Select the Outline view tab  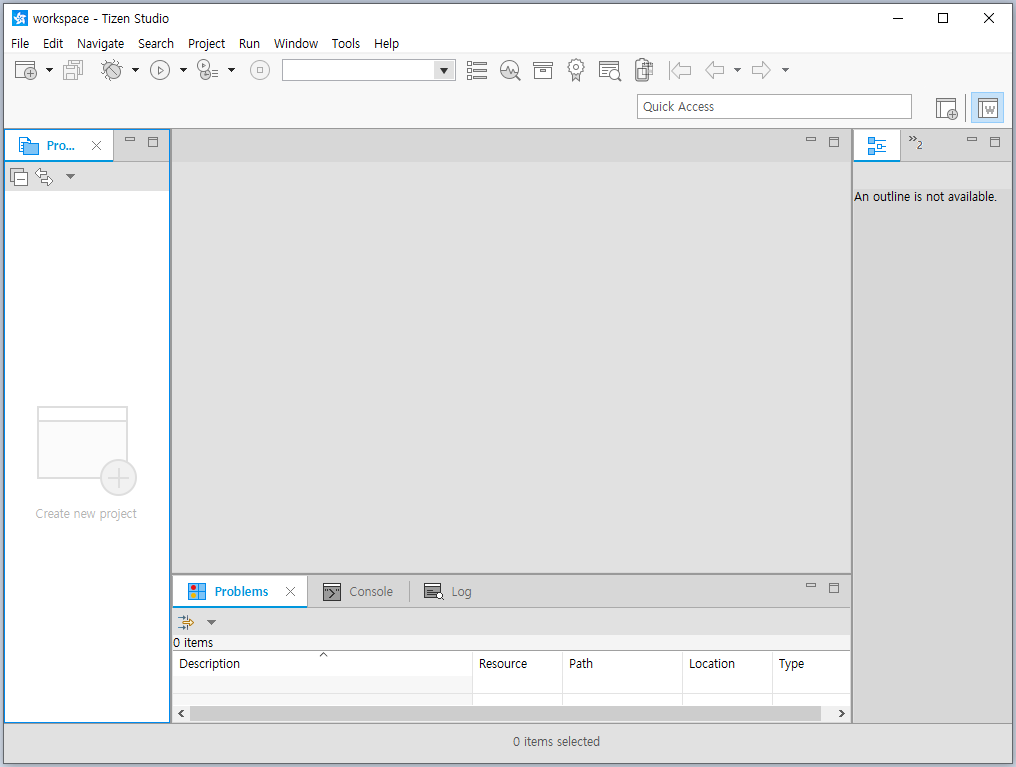(x=877, y=146)
